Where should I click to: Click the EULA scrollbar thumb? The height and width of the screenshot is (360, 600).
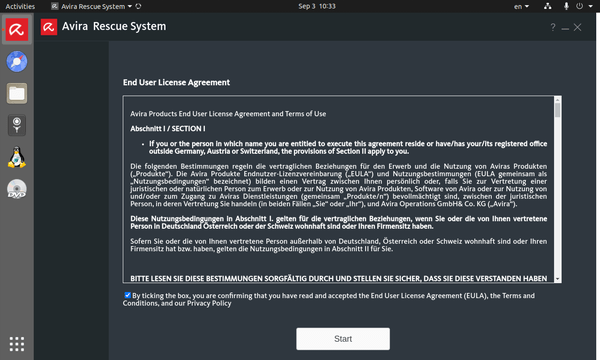tap(558, 110)
